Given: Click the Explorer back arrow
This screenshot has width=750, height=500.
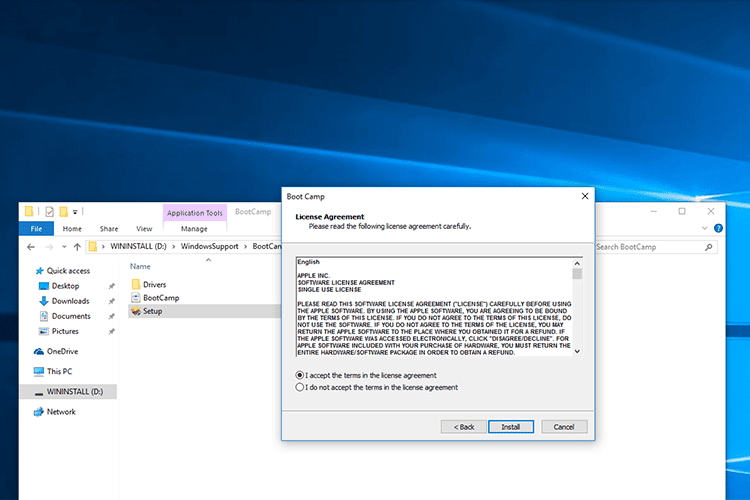Looking at the screenshot, I should [31, 247].
